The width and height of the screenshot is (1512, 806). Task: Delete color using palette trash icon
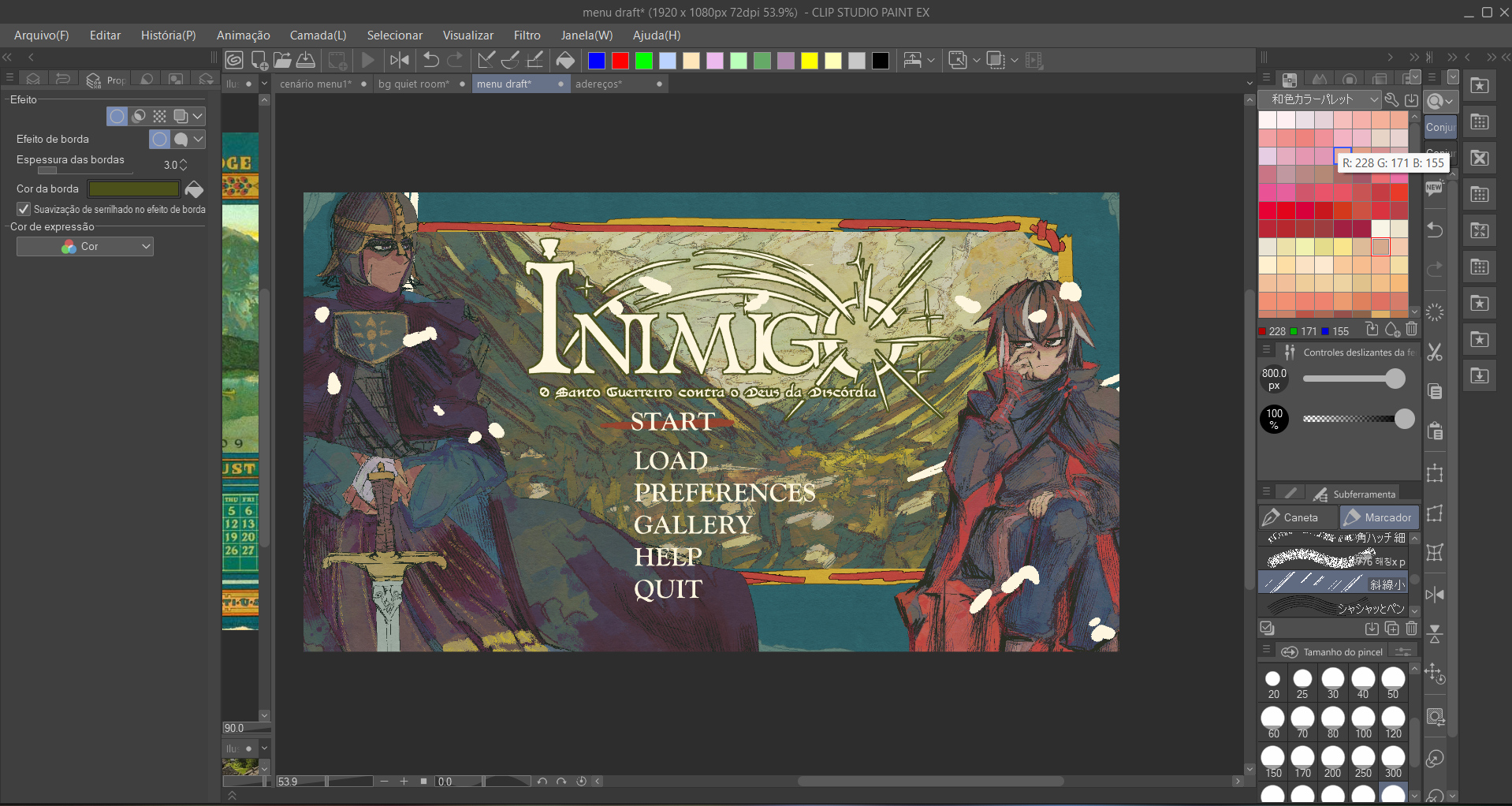tap(1411, 330)
